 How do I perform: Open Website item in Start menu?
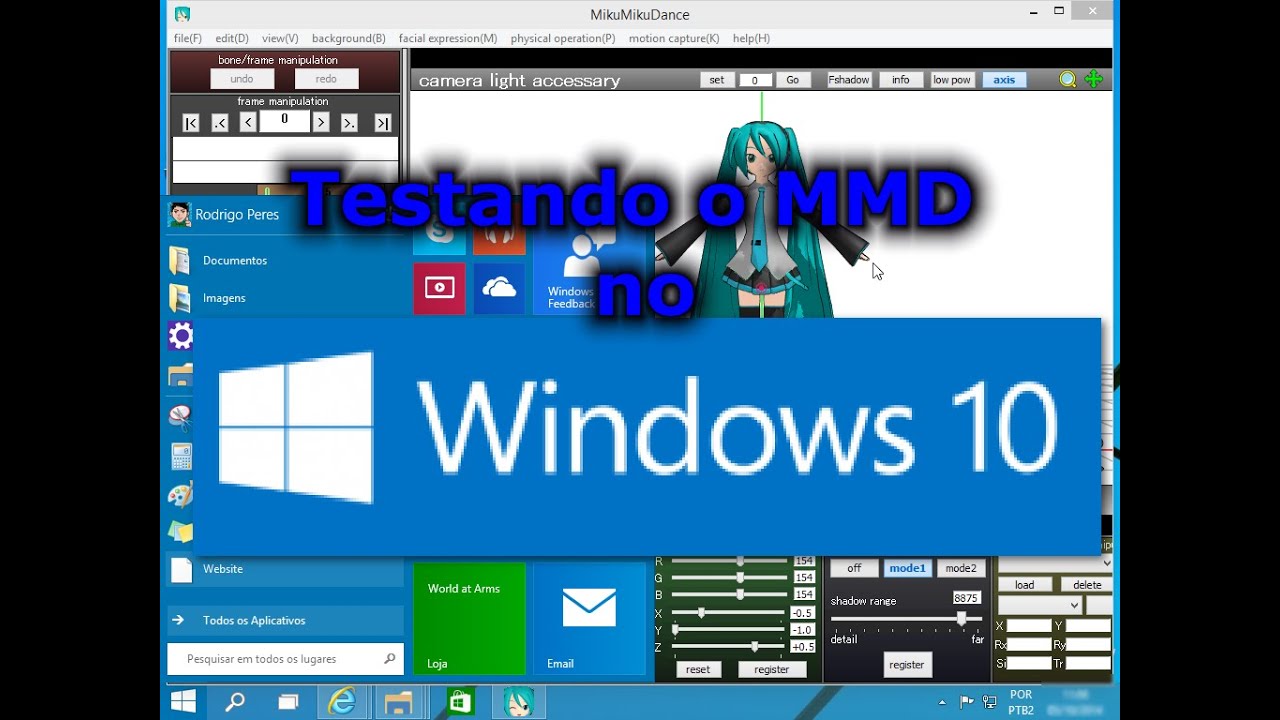pos(284,569)
